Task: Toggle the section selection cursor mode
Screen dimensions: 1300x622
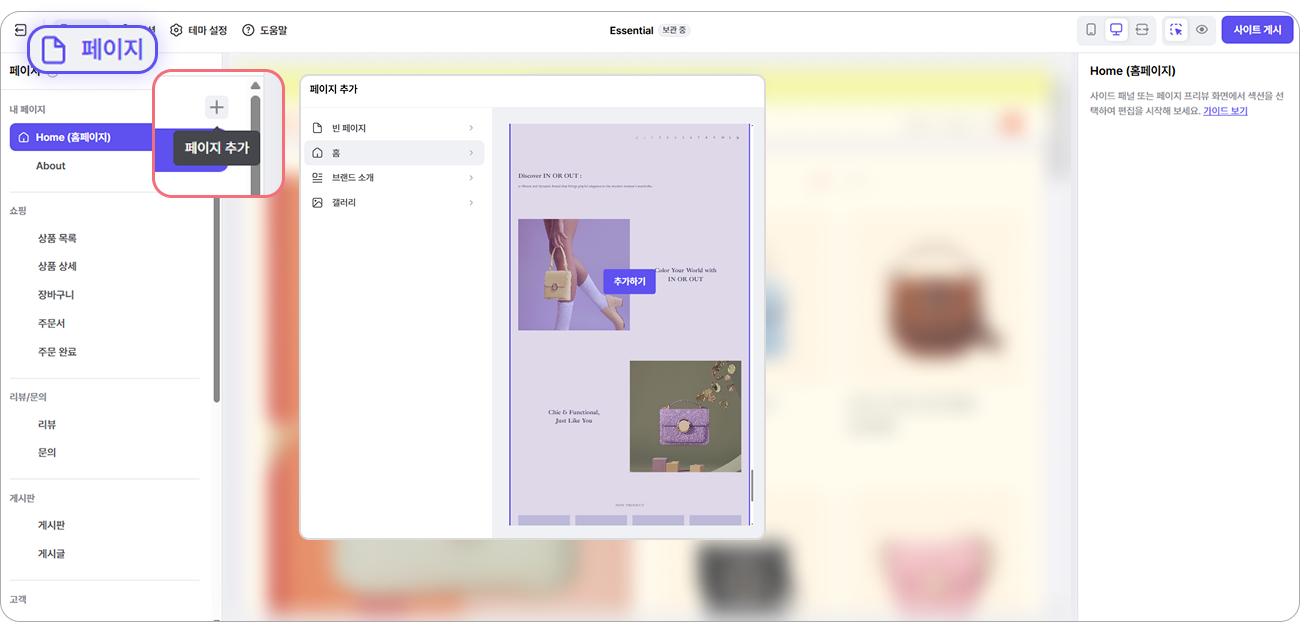Action: [x=1176, y=30]
